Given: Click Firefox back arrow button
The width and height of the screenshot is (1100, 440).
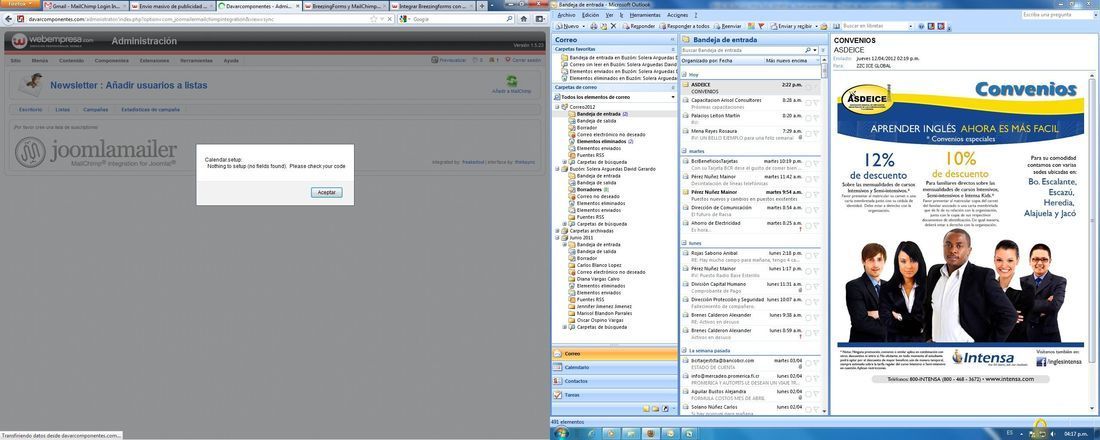Looking at the screenshot, I should (x=6, y=19).
